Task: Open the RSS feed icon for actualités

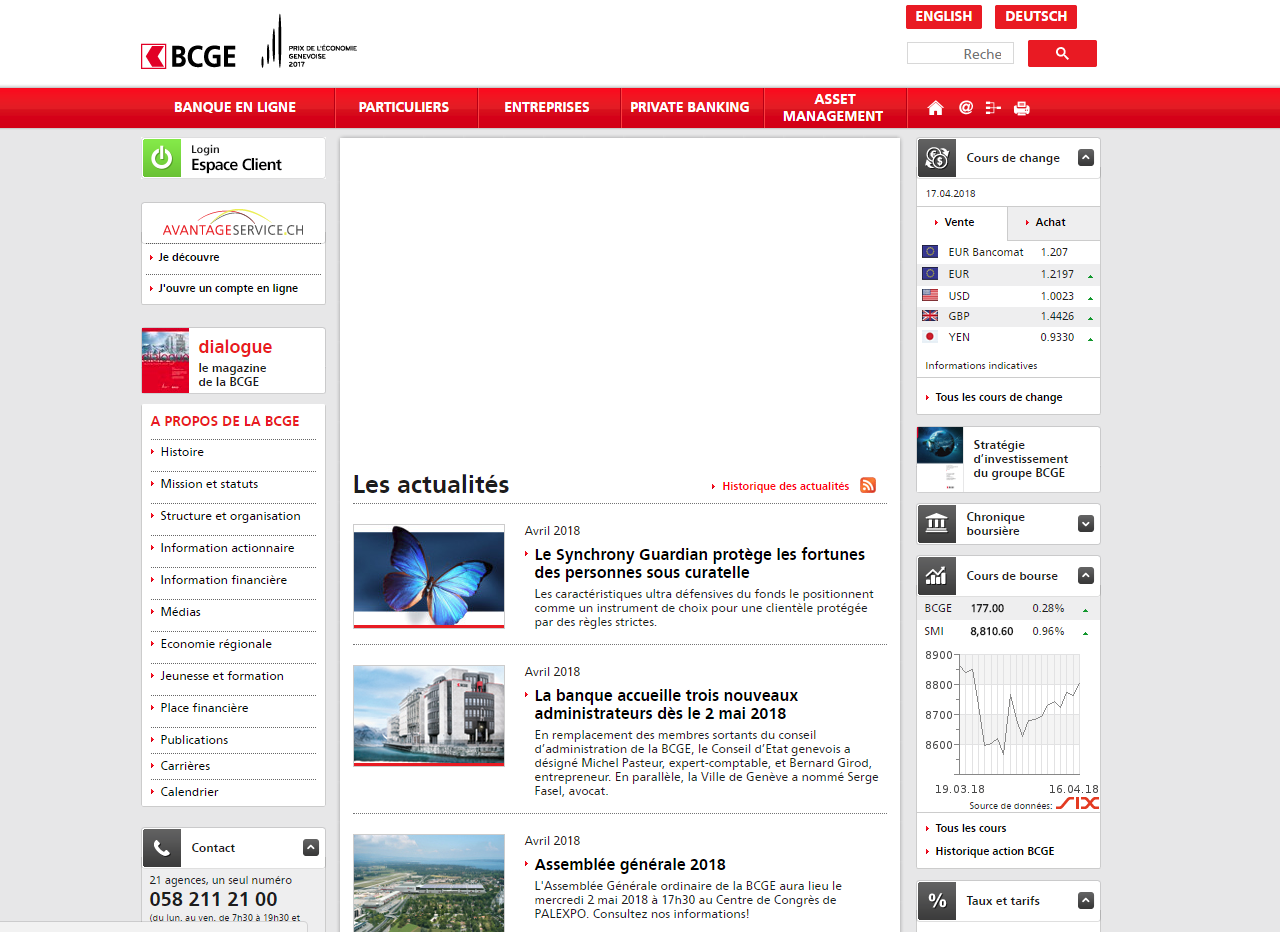Action: (x=868, y=485)
